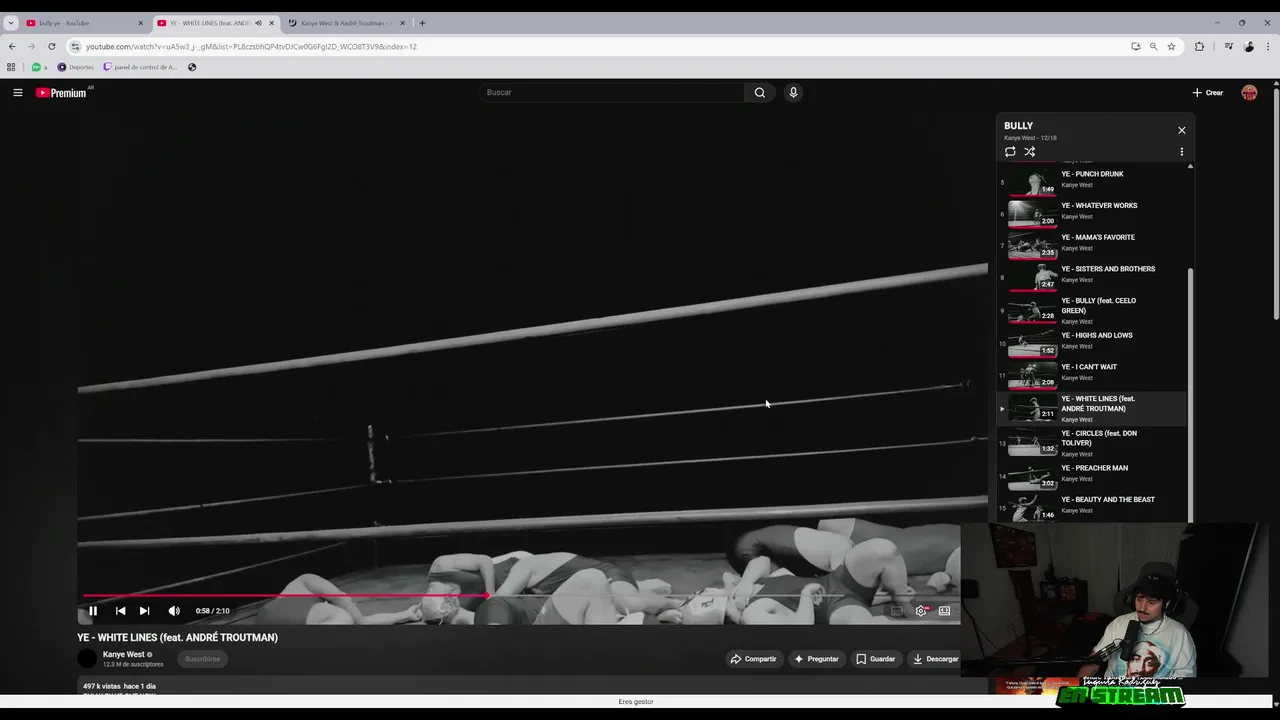This screenshot has height=720, width=1280.
Task: Close the BULLY playlist panel
Action: point(1182,130)
